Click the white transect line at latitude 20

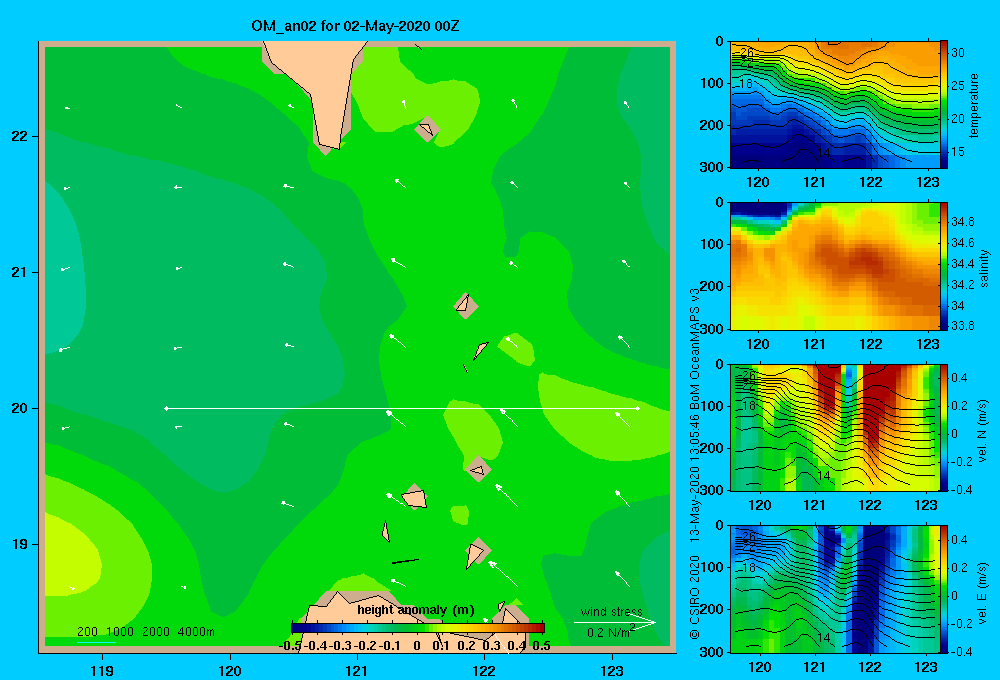click(x=402, y=408)
